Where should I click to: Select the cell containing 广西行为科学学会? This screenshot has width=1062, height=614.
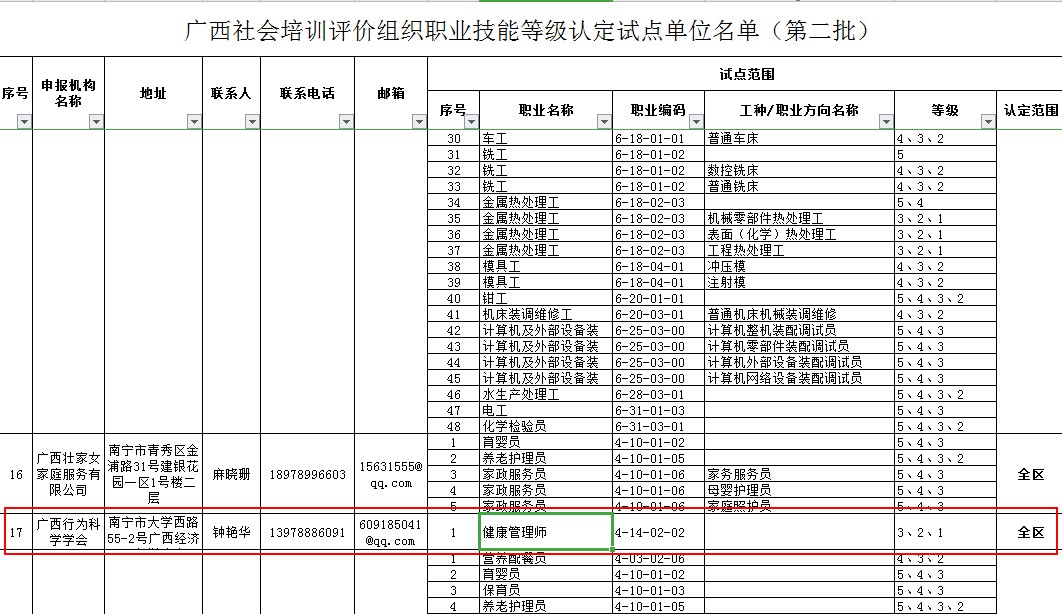[68, 532]
